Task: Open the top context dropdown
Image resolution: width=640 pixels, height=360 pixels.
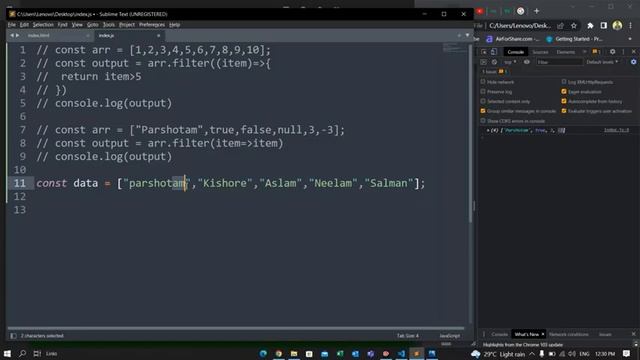Action: [510, 62]
